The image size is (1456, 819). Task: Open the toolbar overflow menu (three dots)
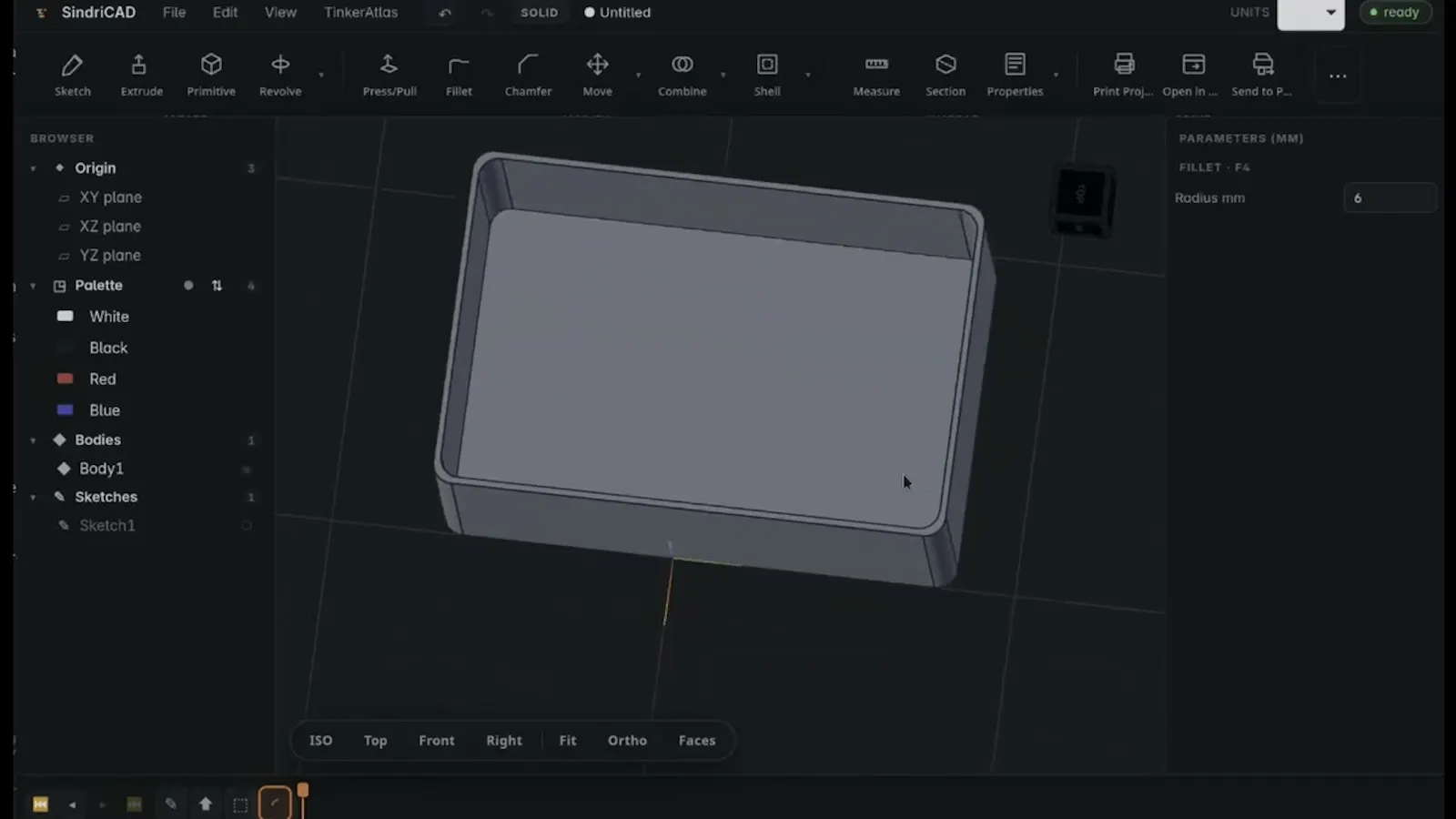(x=1338, y=76)
